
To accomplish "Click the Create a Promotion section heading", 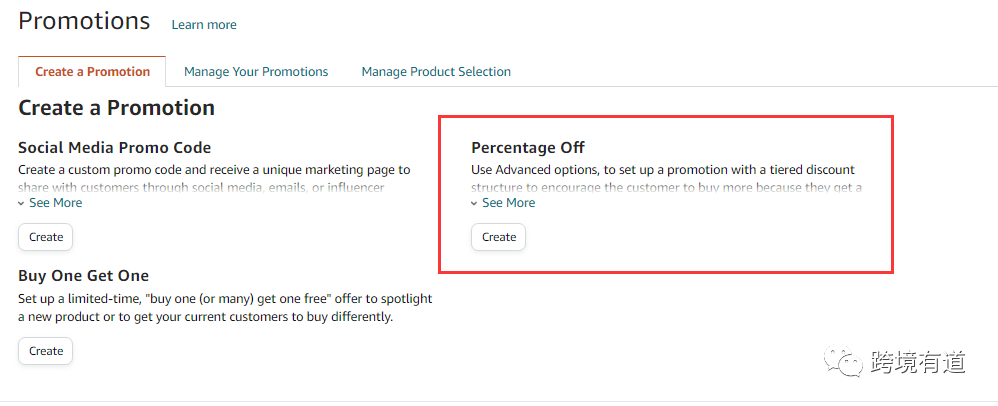I will pyautogui.click(x=116, y=108).
